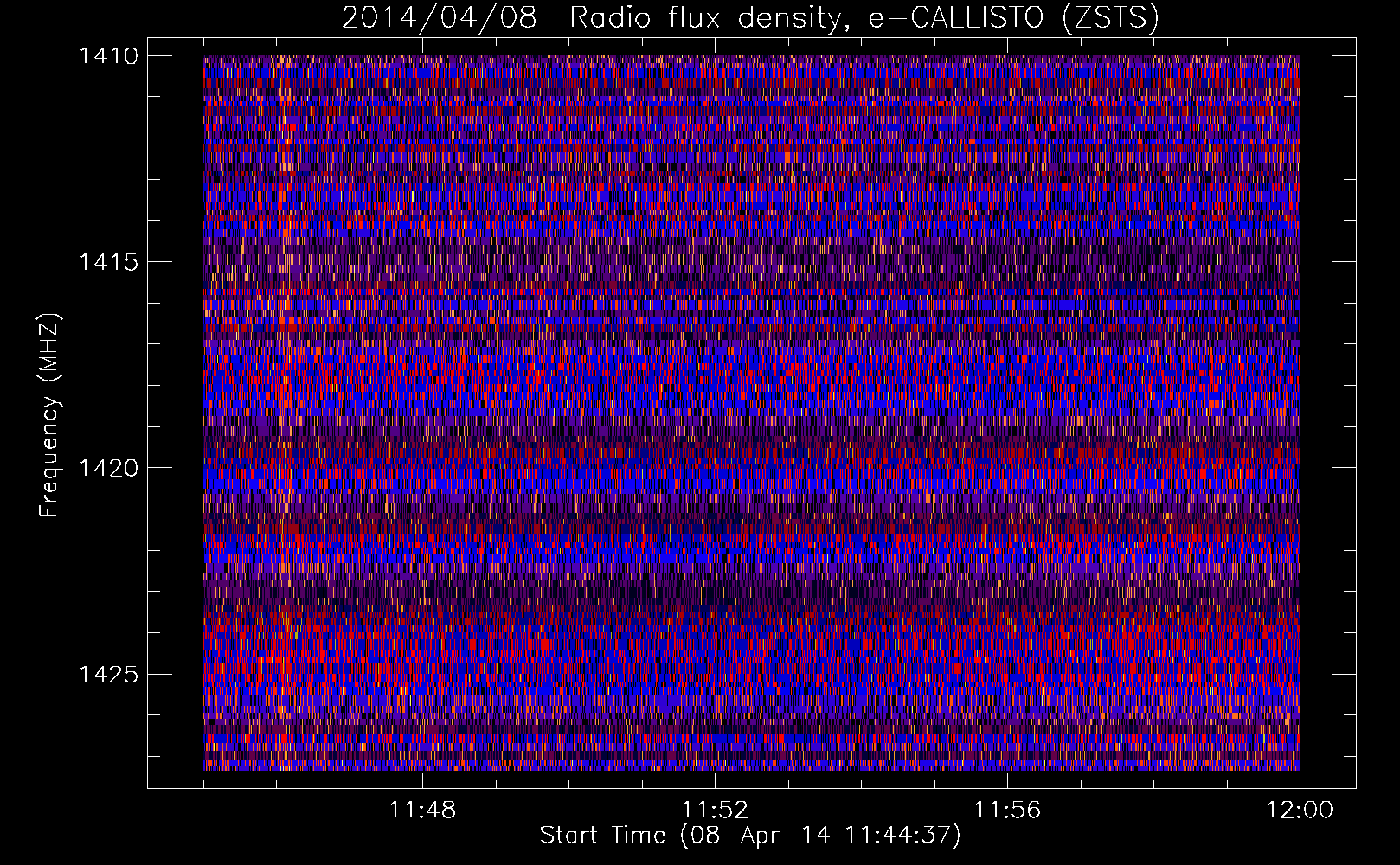This screenshot has height=865, width=1400.
Task: Click the plot title '2014/04/08 Radio flux density, e-CALLISTO (ZSTS)'
Action: 750,18
